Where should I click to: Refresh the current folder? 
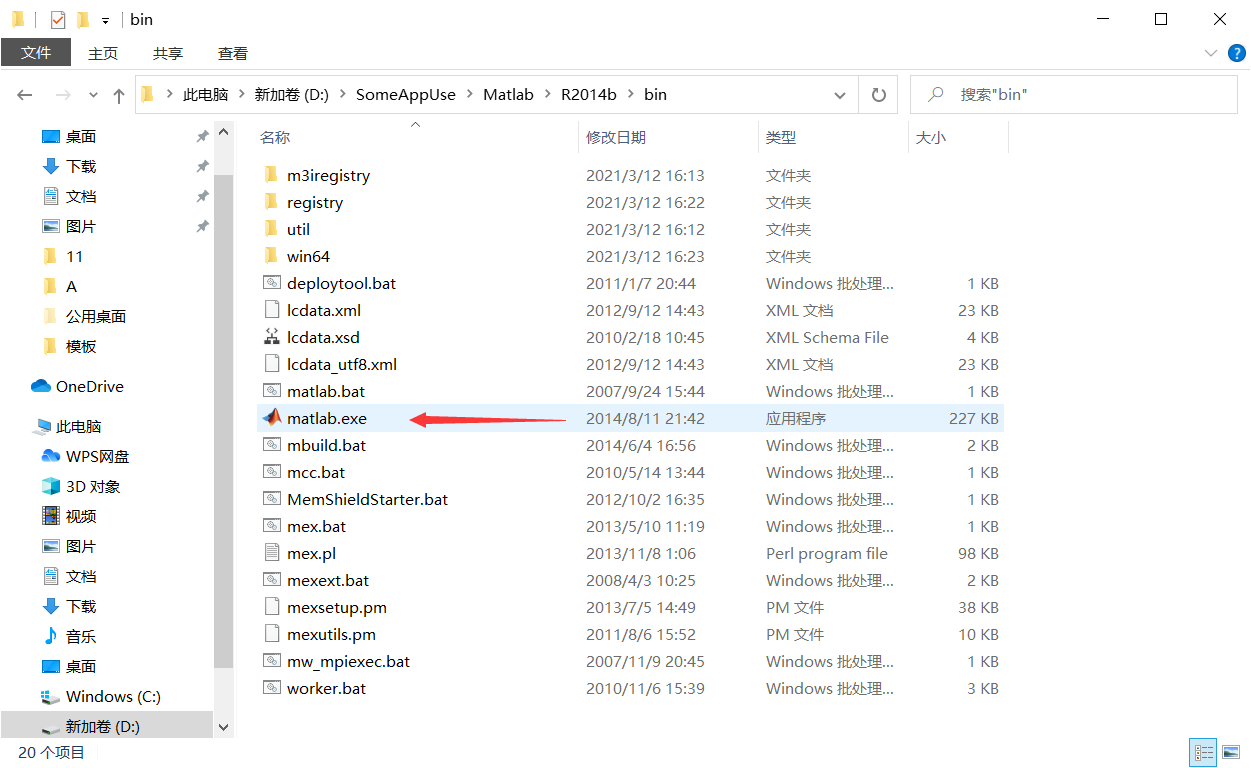(x=879, y=95)
